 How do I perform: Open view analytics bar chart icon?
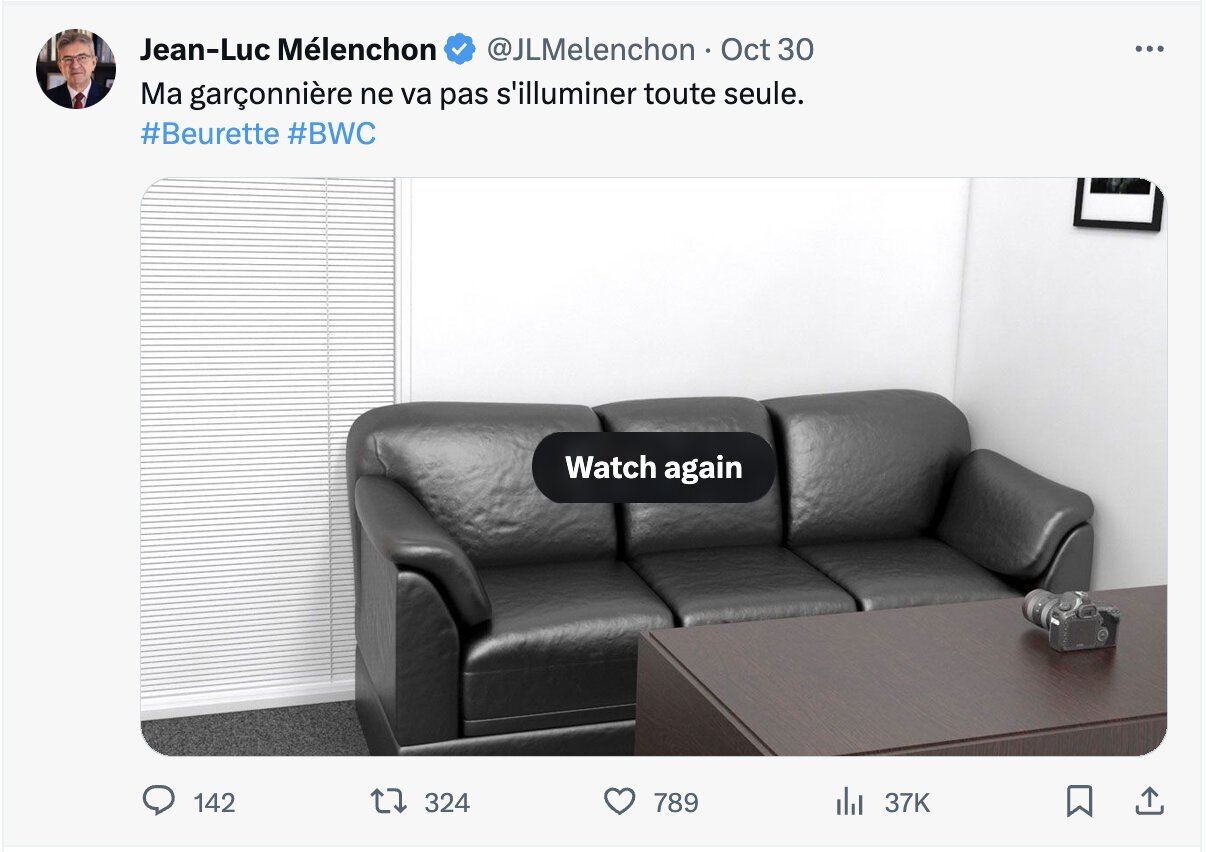(849, 801)
